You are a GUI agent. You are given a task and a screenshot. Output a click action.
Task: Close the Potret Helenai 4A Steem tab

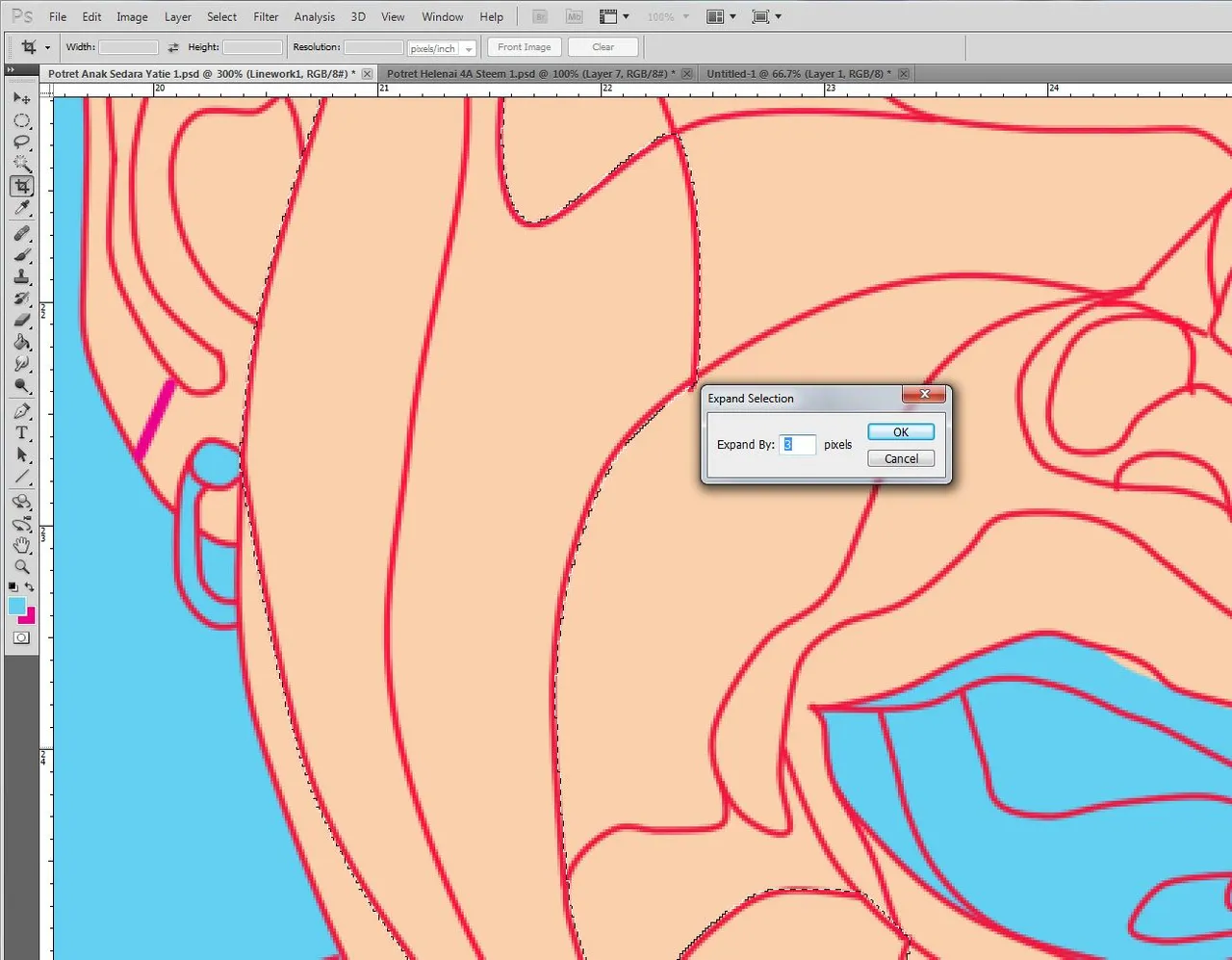coord(686,73)
